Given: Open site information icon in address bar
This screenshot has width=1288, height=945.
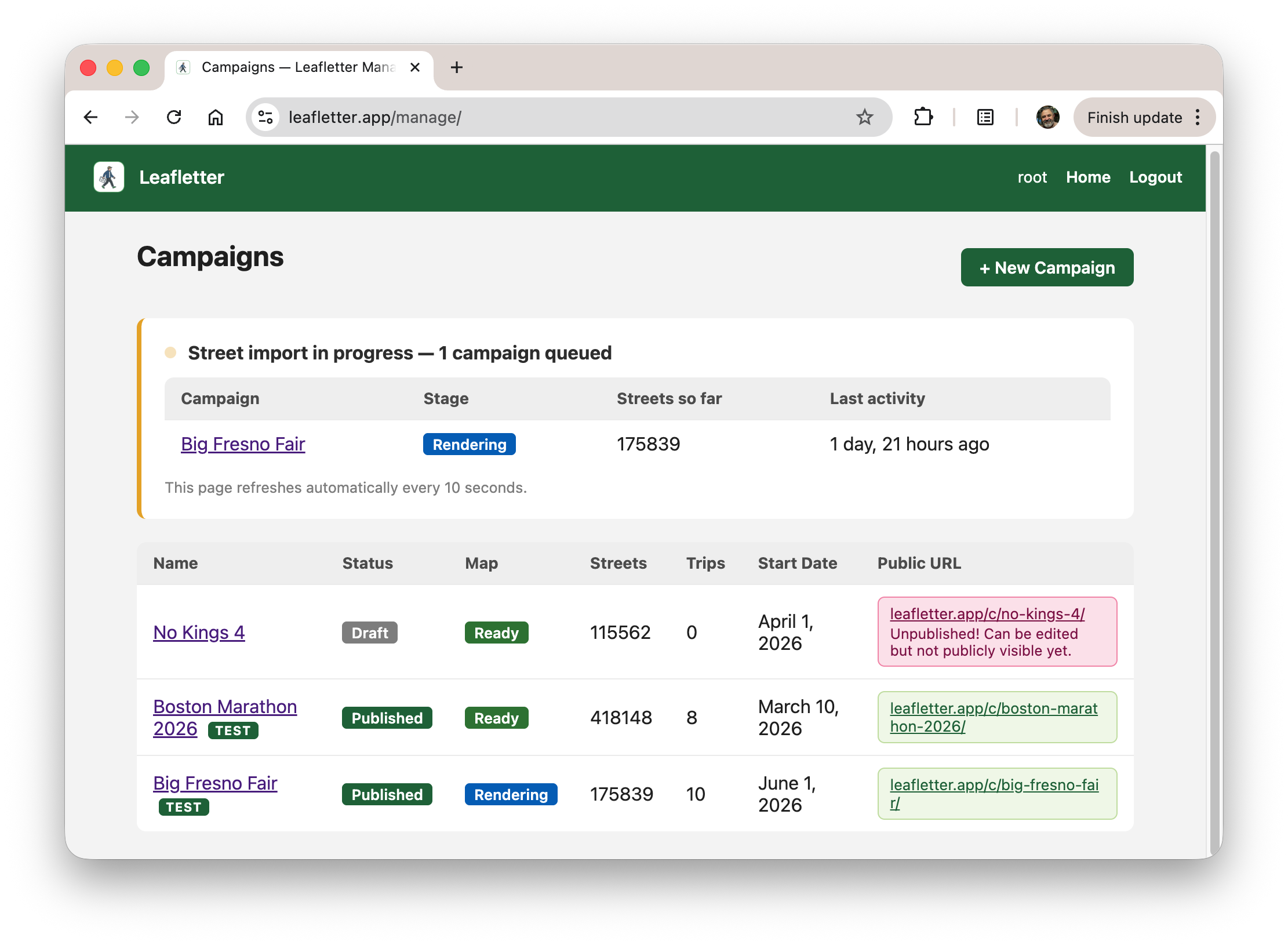Looking at the screenshot, I should pos(265,118).
